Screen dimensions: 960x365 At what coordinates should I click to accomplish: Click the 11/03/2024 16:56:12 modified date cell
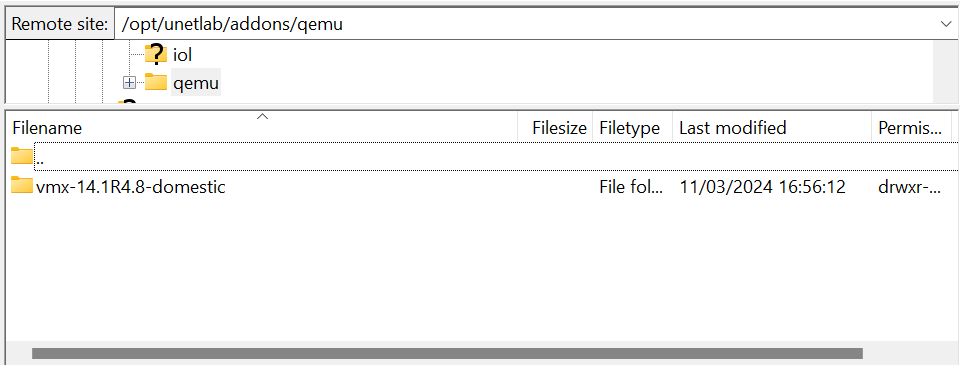click(x=762, y=186)
